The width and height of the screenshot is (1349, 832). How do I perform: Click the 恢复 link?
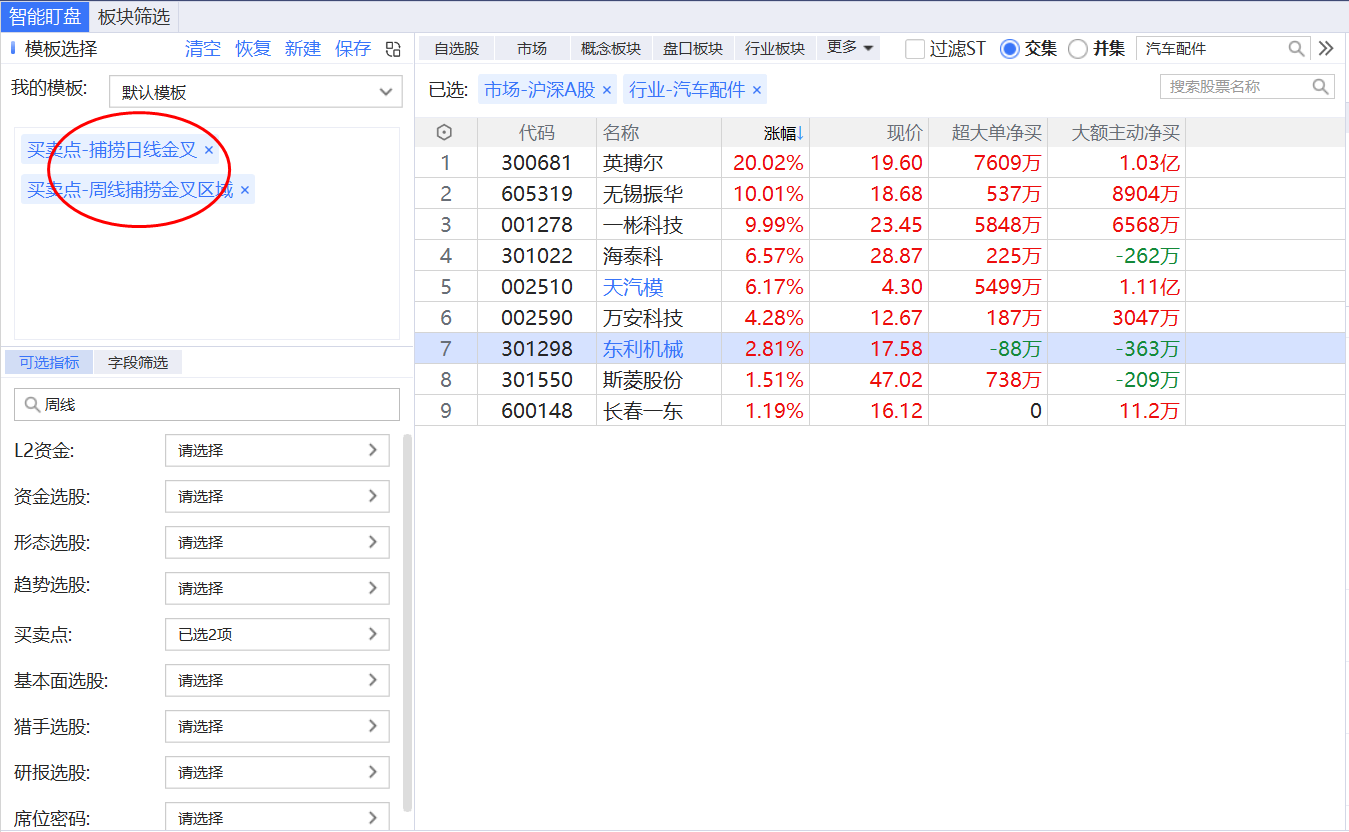253,49
